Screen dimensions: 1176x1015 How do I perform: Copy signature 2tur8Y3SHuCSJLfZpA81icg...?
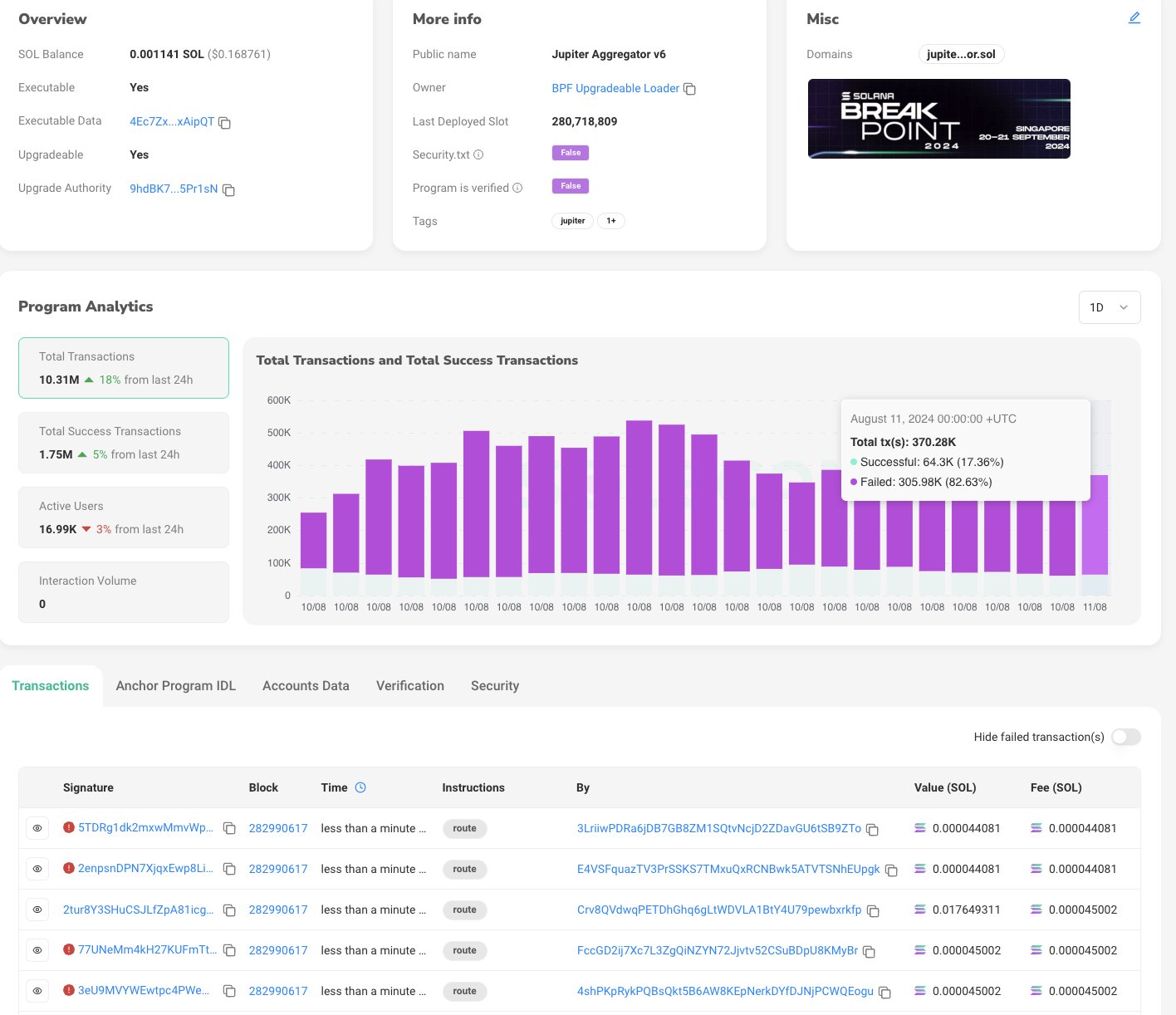pos(230,910)
